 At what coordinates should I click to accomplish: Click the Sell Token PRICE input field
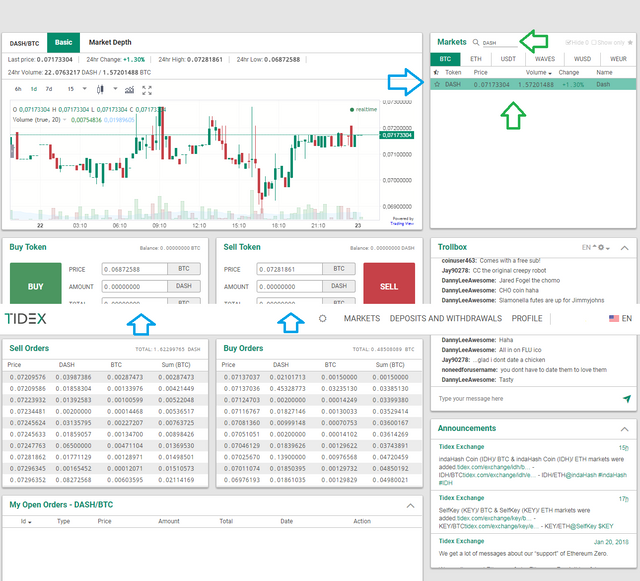click(290, 269)
